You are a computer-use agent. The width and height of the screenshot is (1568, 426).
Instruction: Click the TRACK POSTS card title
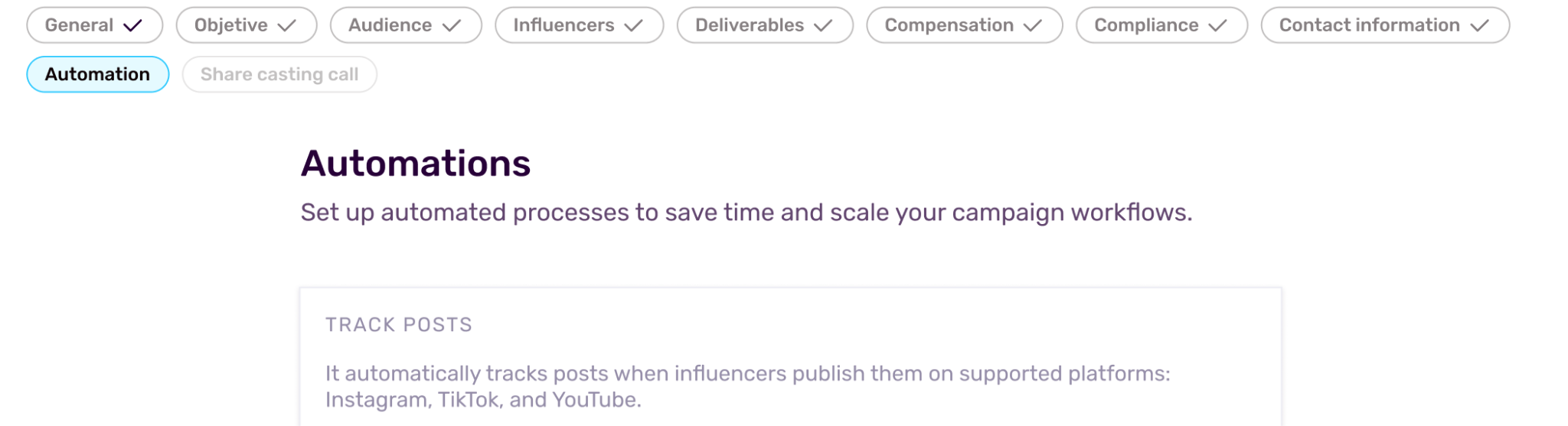[399, 325]
